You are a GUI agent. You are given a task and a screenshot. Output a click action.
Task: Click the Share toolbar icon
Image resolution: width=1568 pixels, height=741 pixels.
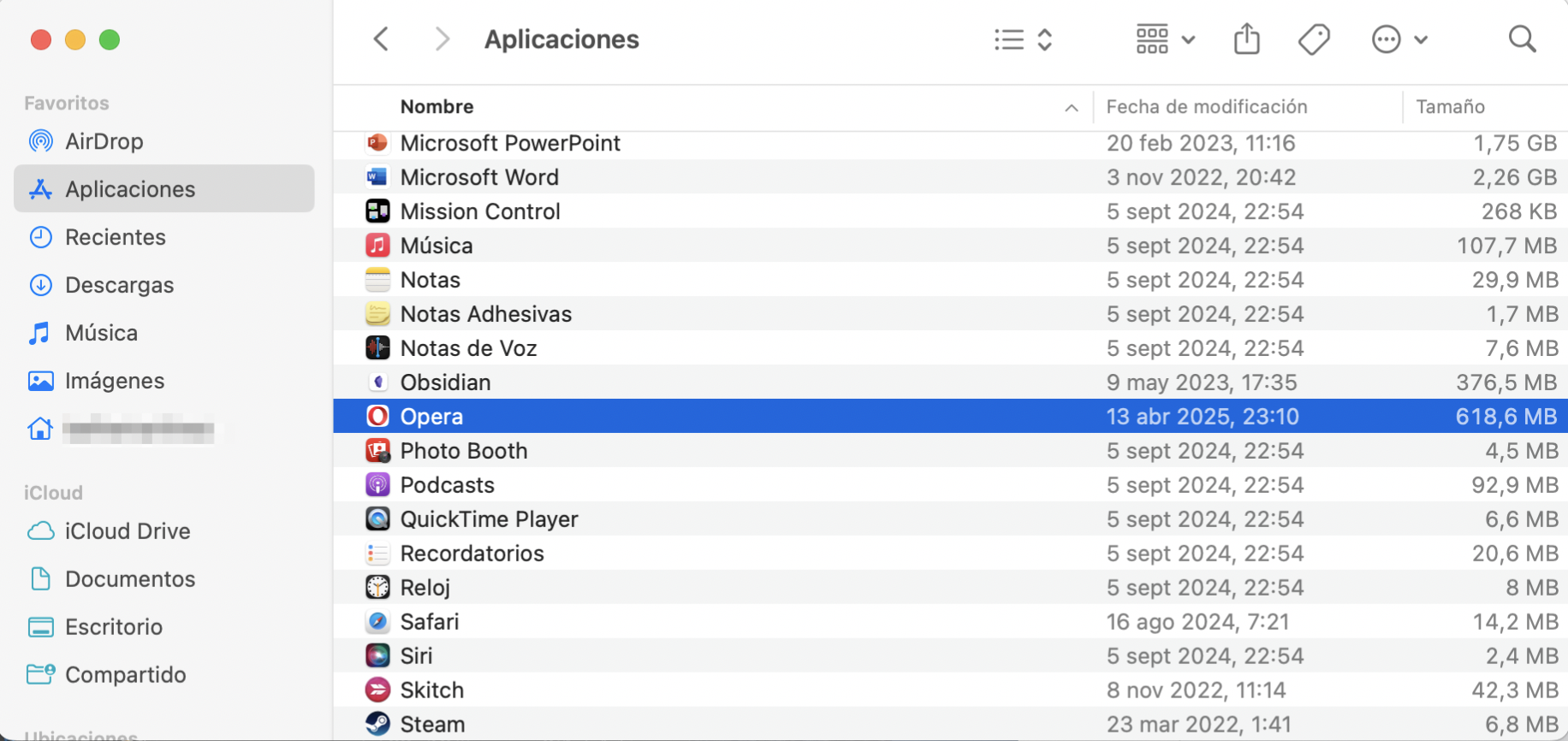coord(1247,39)
